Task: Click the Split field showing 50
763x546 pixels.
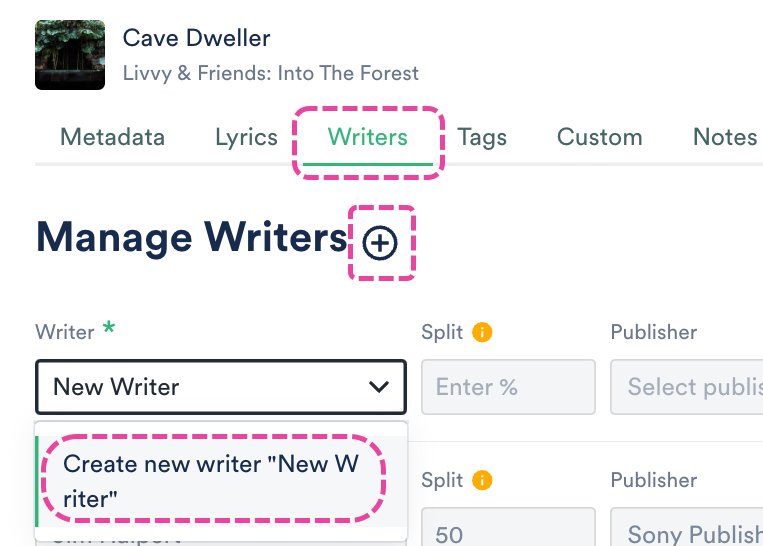Action: (508, 534)
